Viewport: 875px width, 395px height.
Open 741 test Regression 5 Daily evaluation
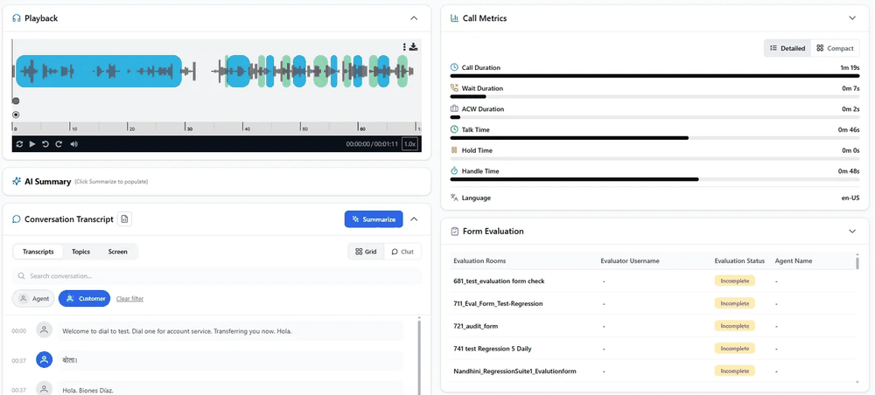[653, 348]
